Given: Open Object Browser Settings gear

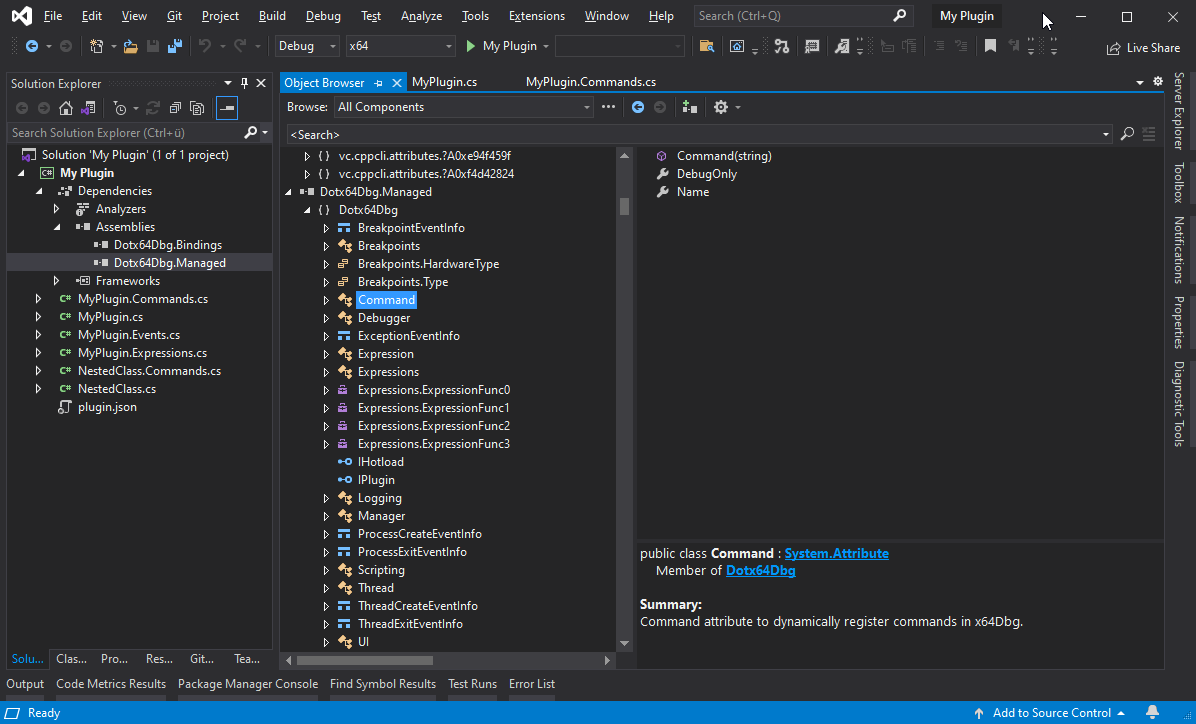Looking at the screenshot, I should (721, 108).
